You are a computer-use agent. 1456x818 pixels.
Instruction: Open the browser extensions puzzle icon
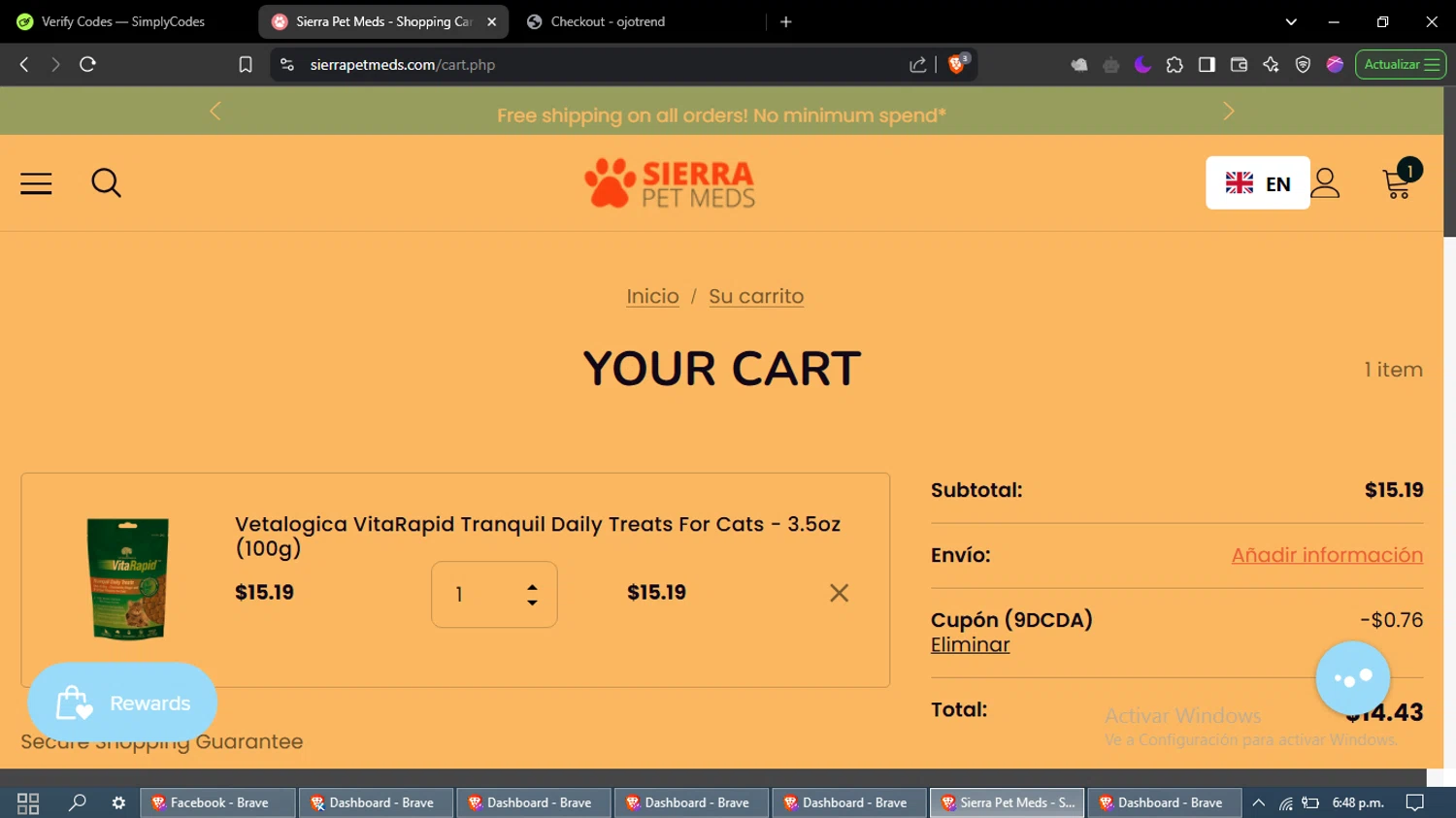(x=1175, y=64)
